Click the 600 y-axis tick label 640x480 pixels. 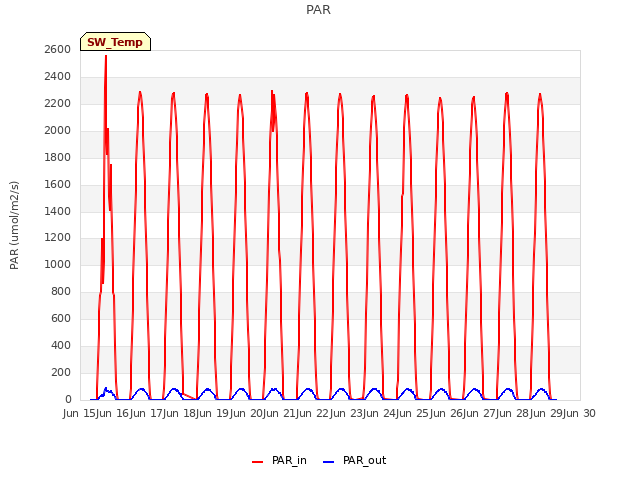click(x=61, y=318)
